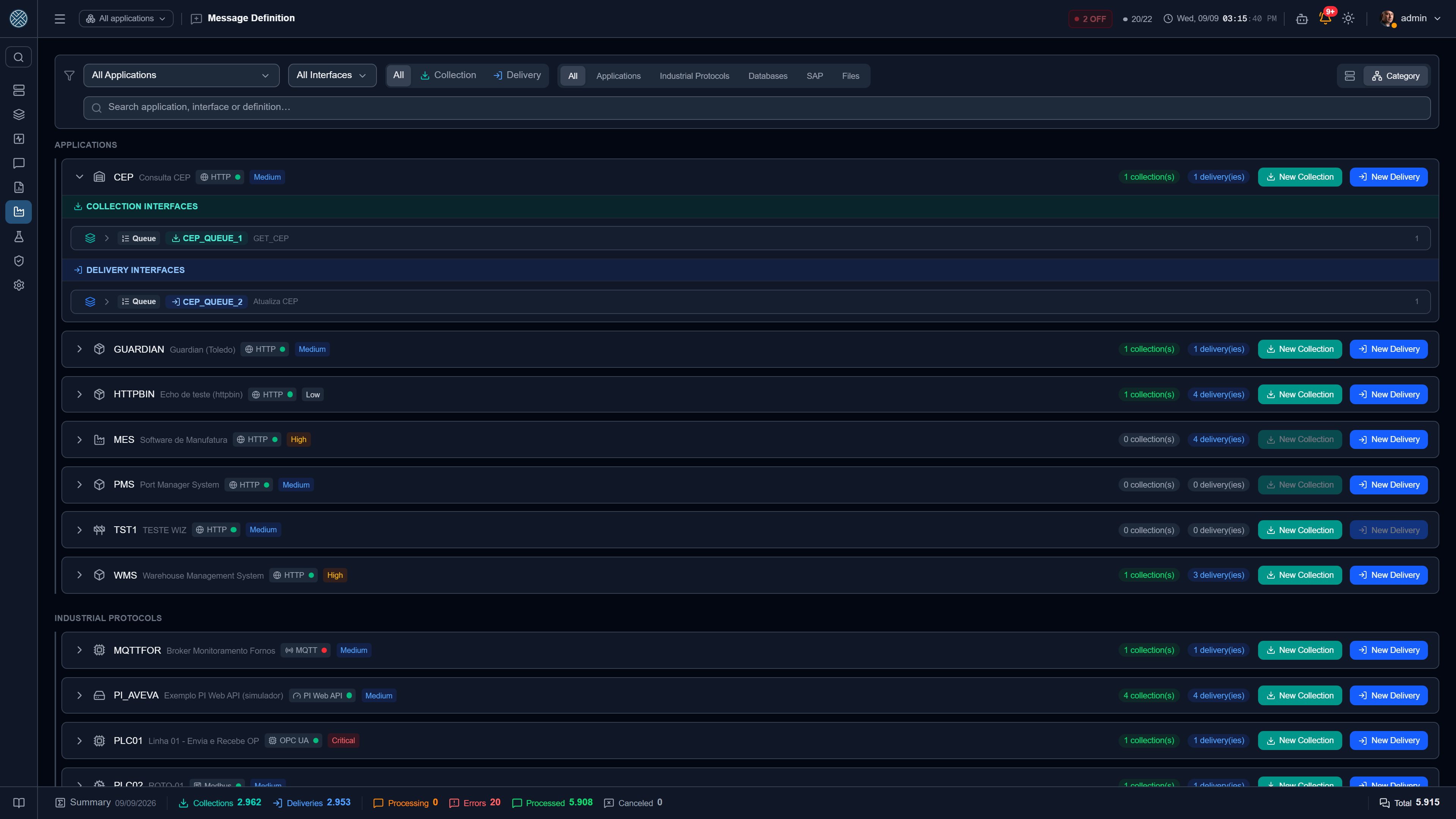Open the chat message sidebar icon

tap(19, 163)
